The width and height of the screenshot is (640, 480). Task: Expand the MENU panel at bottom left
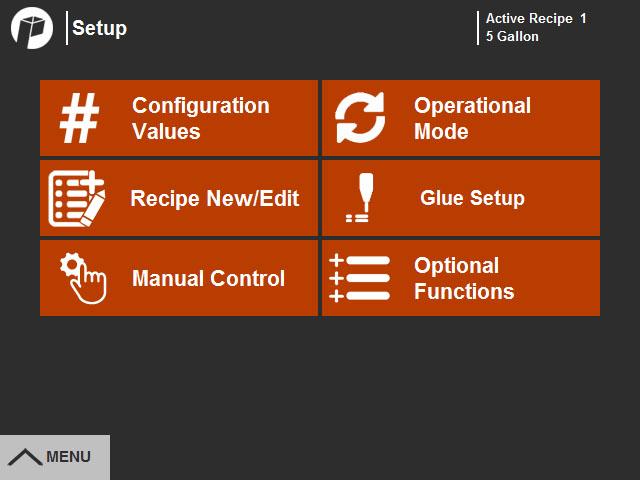click(55, 457)
